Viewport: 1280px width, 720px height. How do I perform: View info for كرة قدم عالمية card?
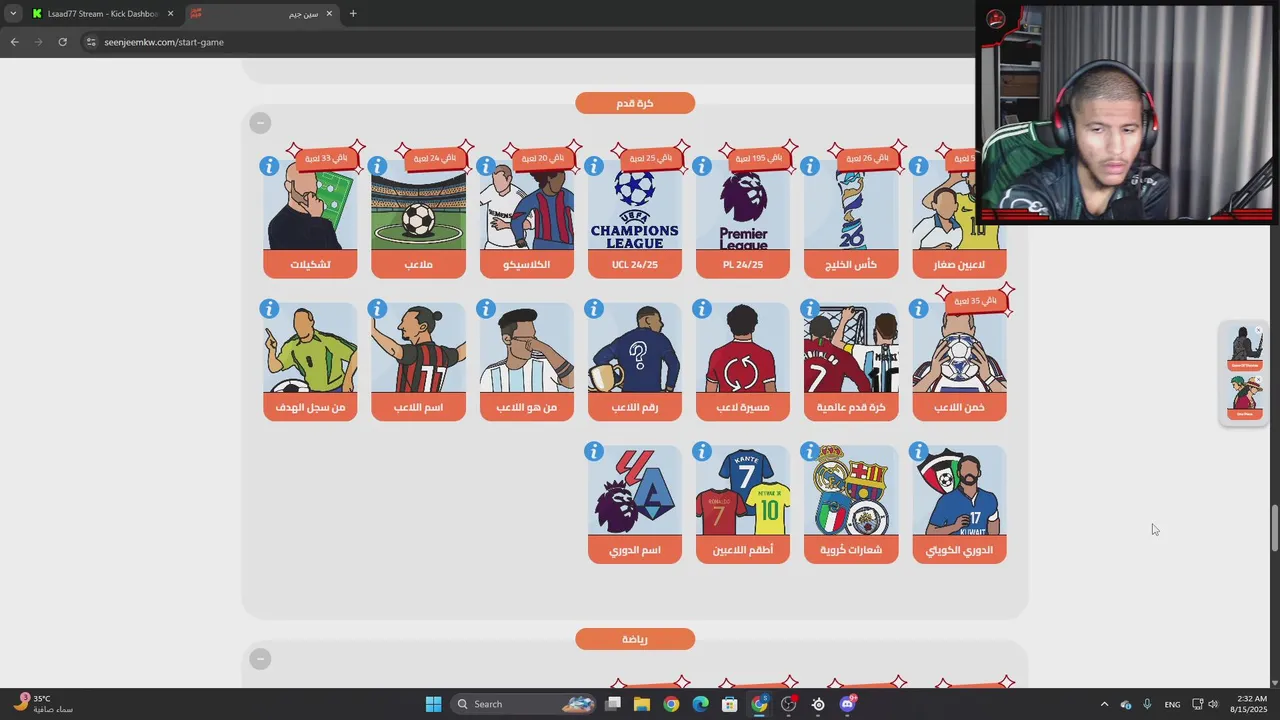click(x=810, y=309)
